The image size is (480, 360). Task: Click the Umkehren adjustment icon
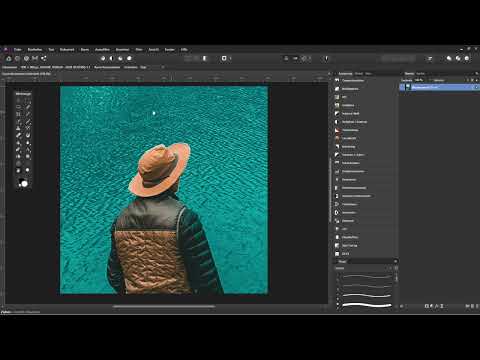(337, 213)
